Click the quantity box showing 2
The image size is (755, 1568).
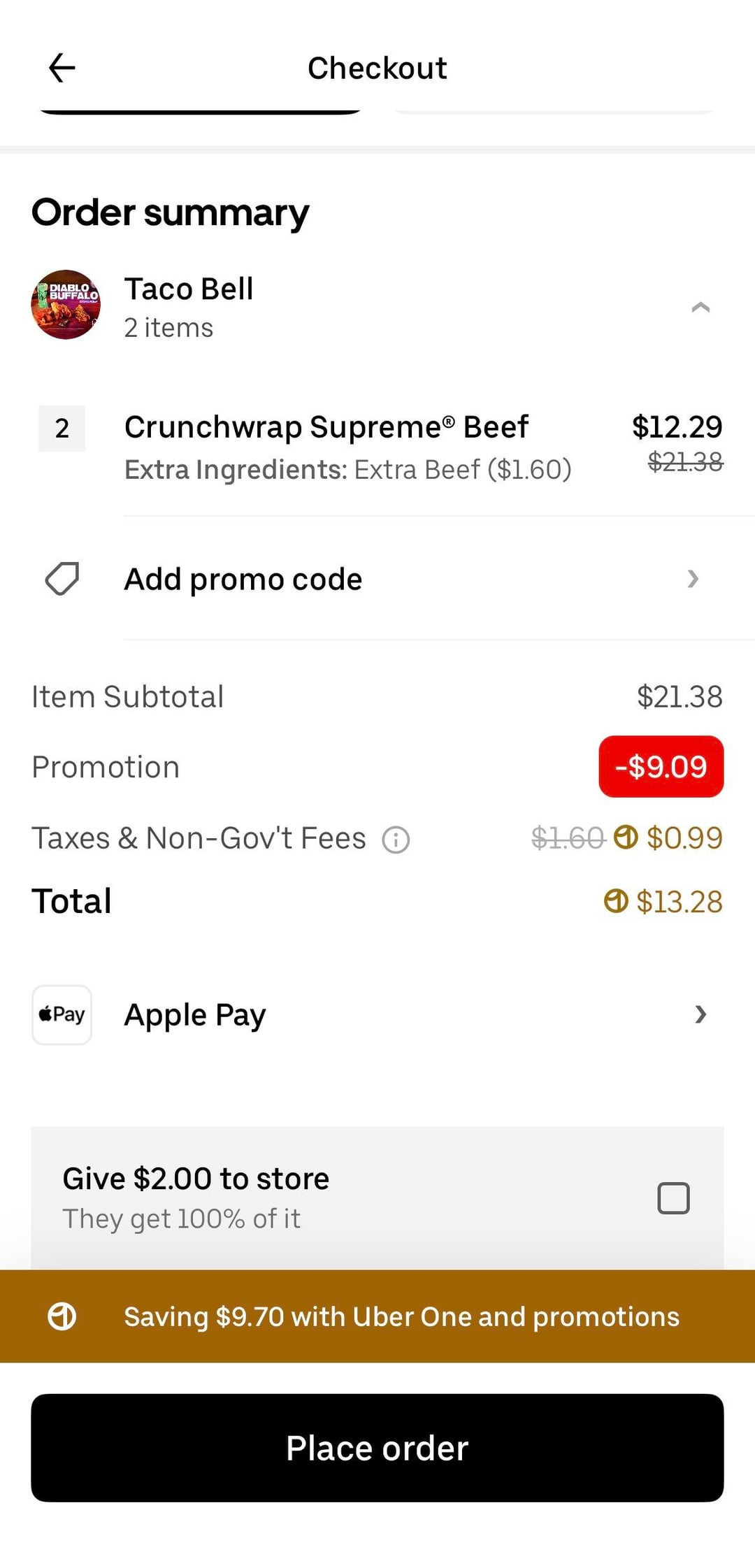[62, 428]
